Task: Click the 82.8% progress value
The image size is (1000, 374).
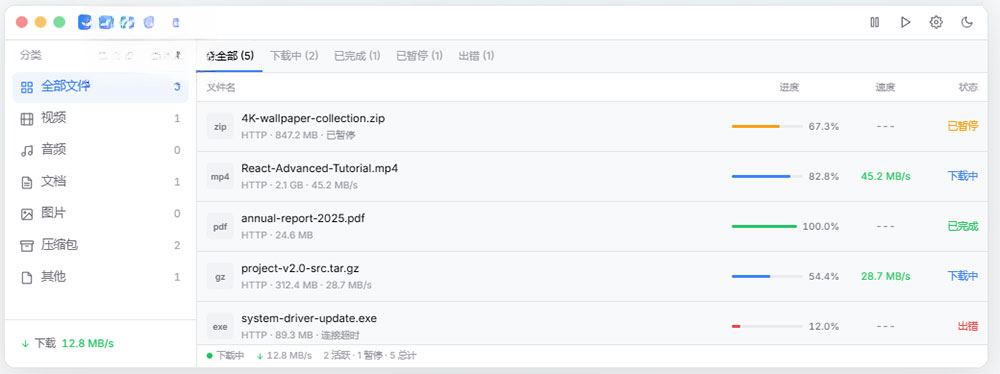Action: 823,176
